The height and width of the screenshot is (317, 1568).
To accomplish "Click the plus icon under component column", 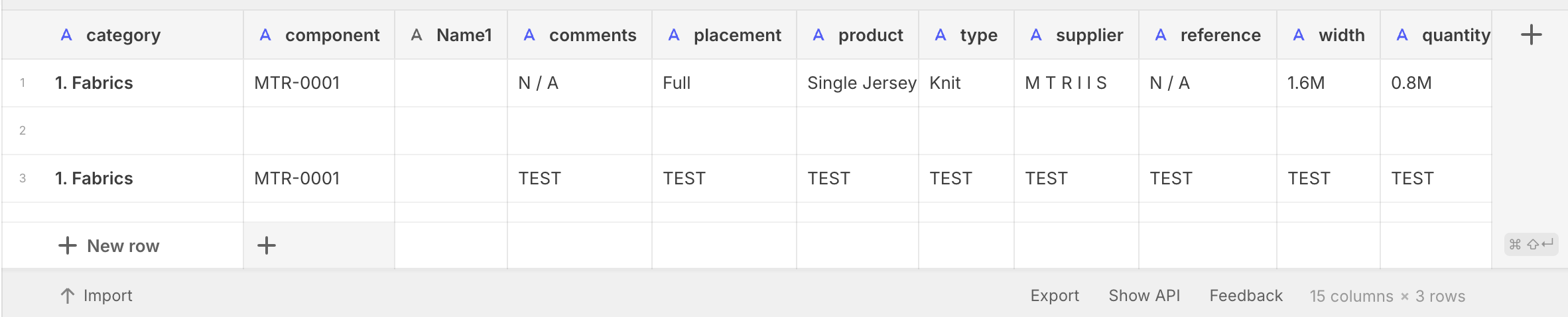I will coord(267,245).
